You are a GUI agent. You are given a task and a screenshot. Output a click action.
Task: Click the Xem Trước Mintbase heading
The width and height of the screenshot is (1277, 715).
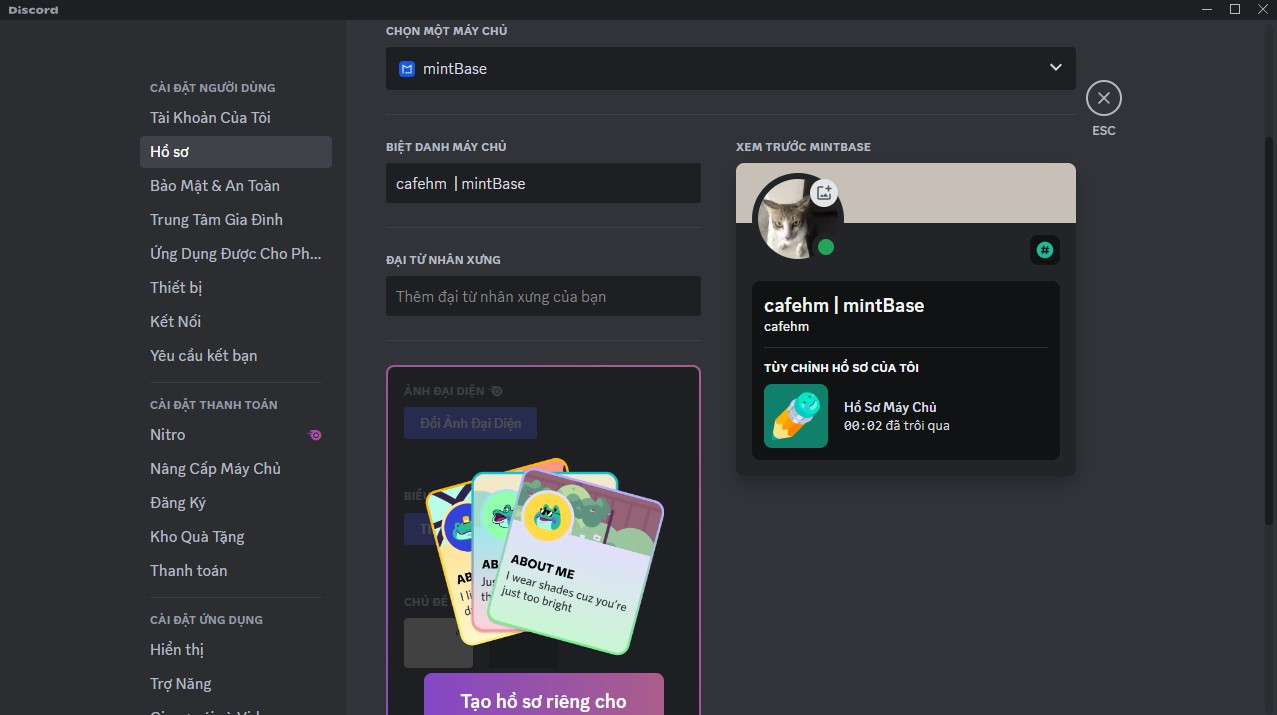tap(804, 147)
